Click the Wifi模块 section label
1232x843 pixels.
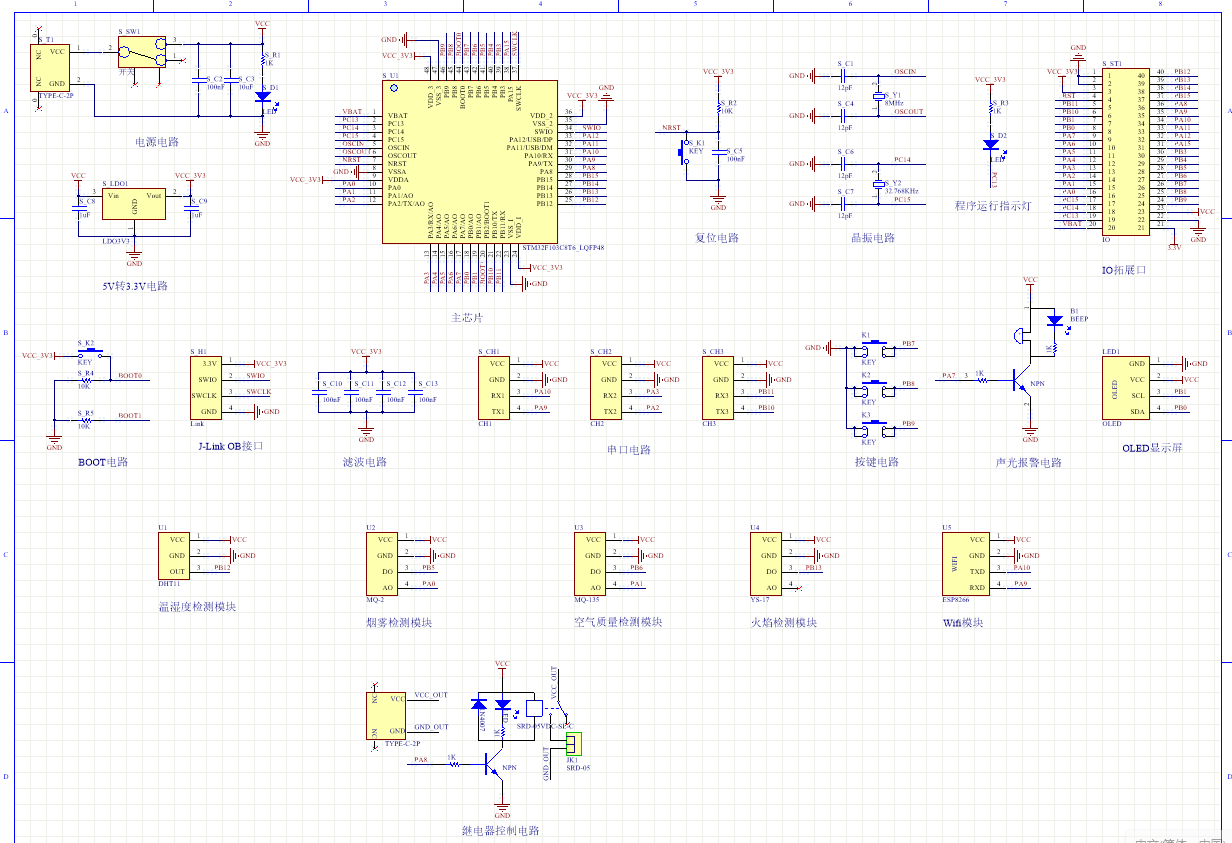(x=963, y=622)
